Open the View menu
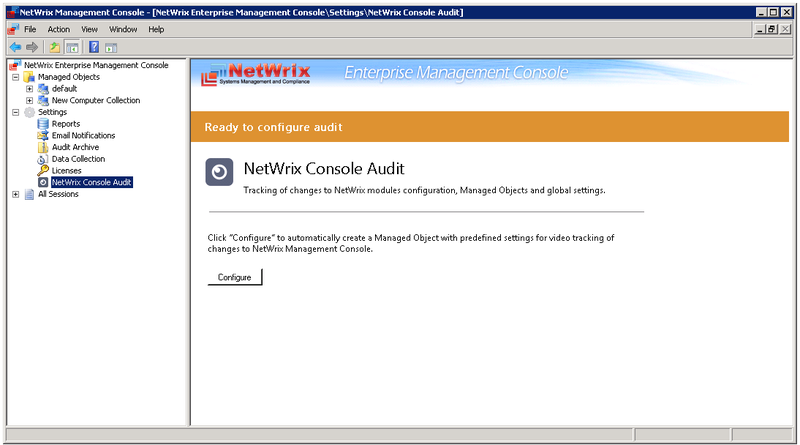Screen dimensions: 800x445 click(89, 30)
